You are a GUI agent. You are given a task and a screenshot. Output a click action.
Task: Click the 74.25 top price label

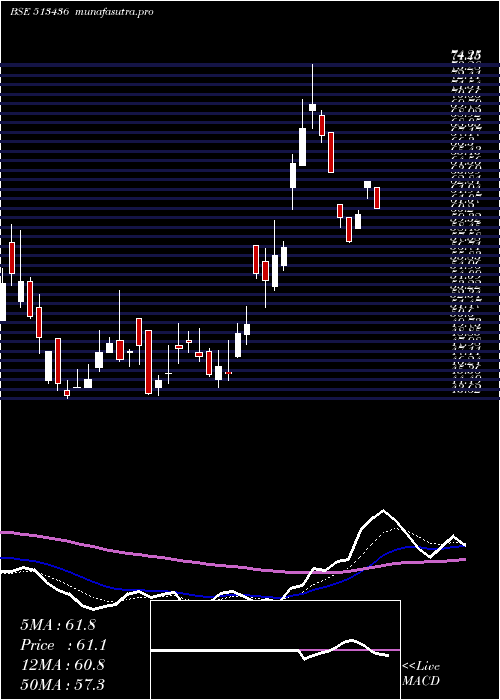[x=466, y=56]
